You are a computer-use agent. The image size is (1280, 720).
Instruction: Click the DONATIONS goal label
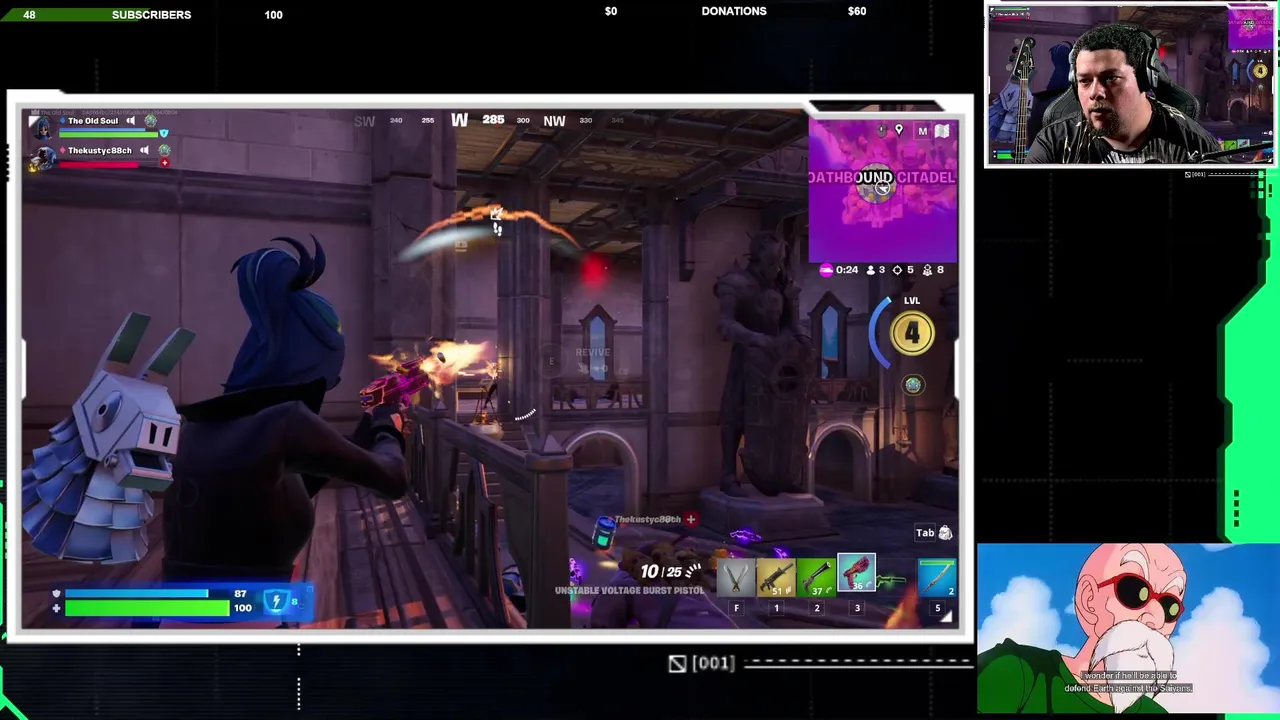(734, 11)
